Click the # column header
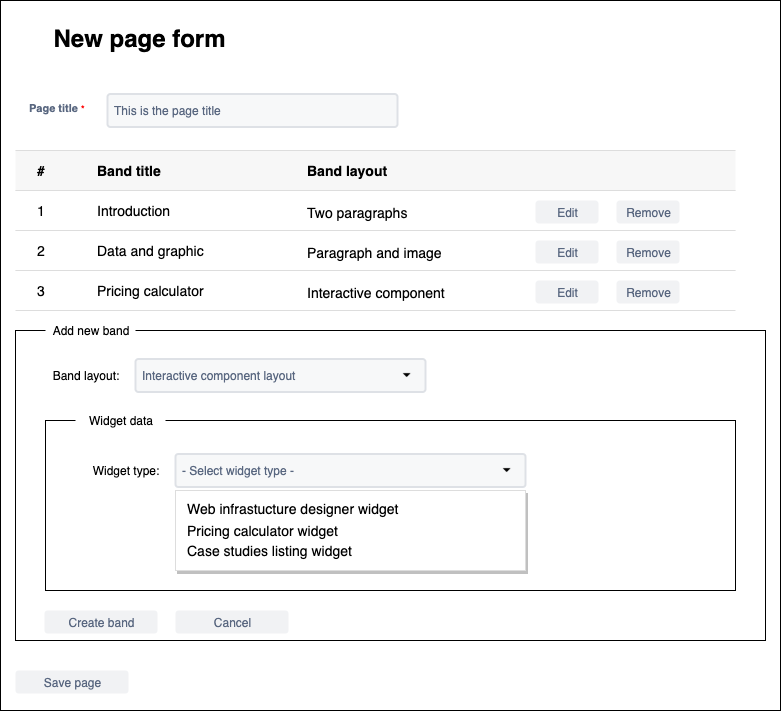 point(41,171)
